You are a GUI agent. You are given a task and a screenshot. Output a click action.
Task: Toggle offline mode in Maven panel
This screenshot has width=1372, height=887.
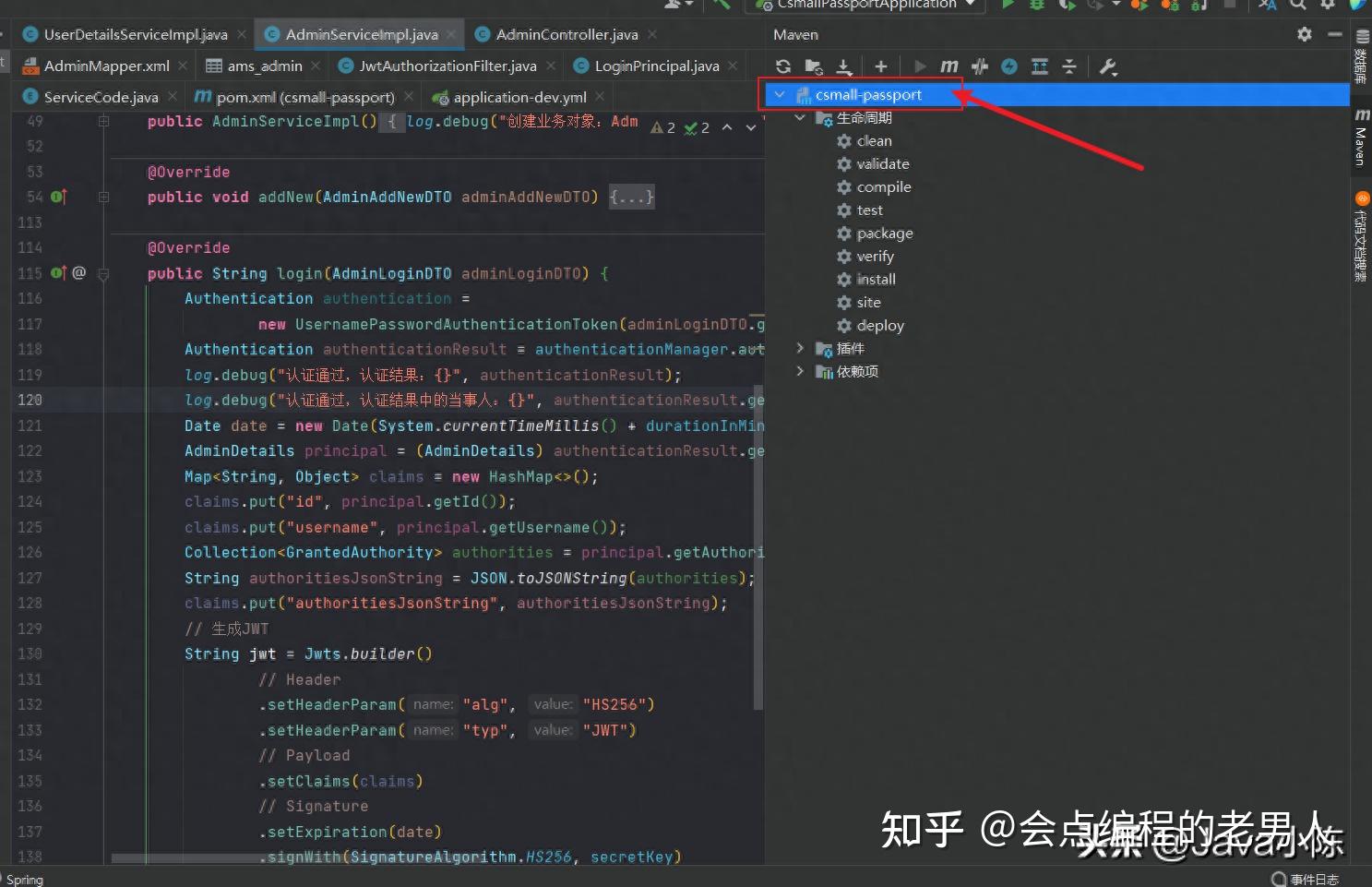click(1008, 66)
